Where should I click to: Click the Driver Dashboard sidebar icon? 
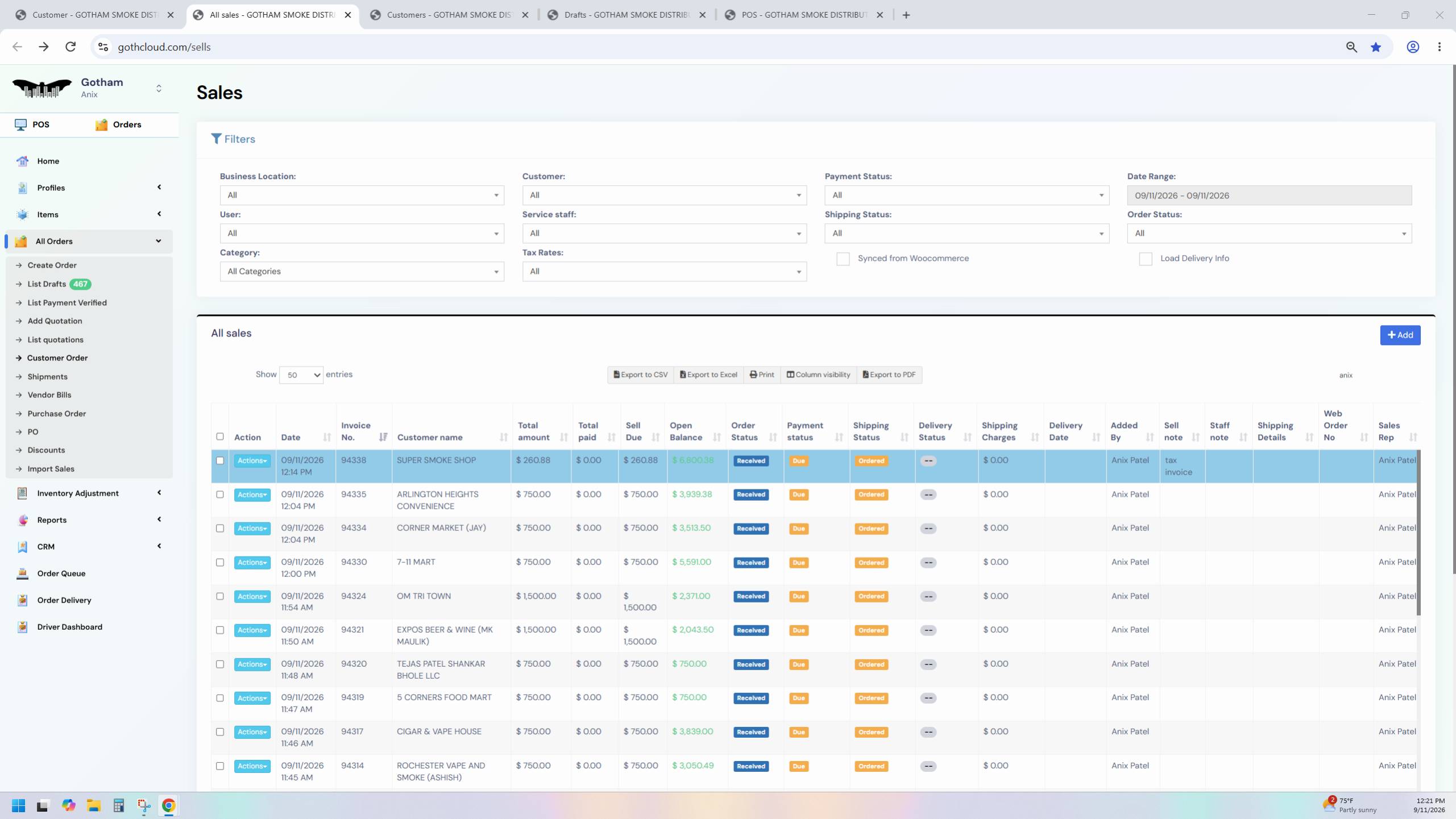[22, 627]
